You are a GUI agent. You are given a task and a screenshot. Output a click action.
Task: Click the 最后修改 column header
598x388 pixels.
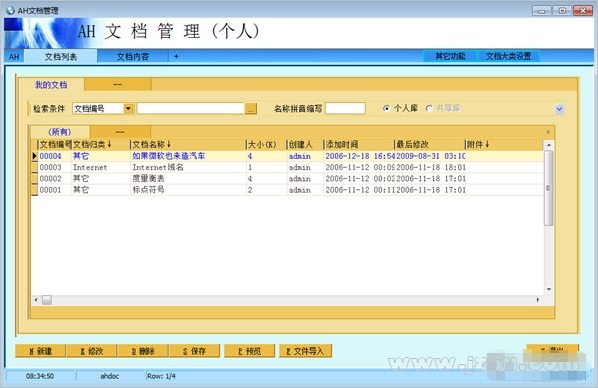click(x=430, y=145)
